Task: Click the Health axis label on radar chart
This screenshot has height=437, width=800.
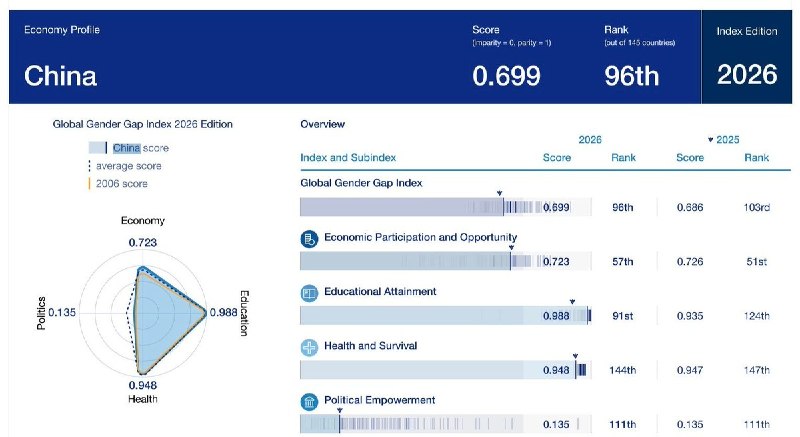Action: coord(143,399)
